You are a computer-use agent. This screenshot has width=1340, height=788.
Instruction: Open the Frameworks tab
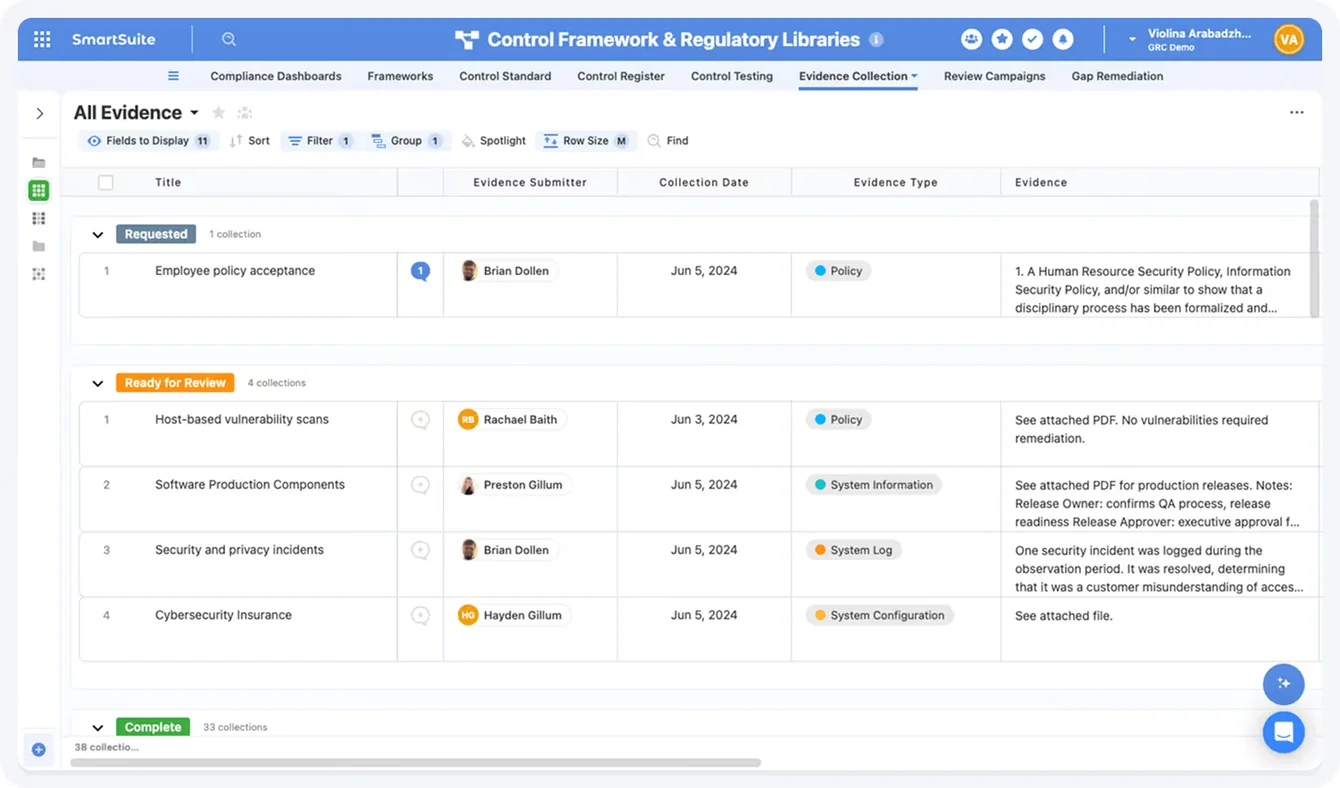point(400,76)
